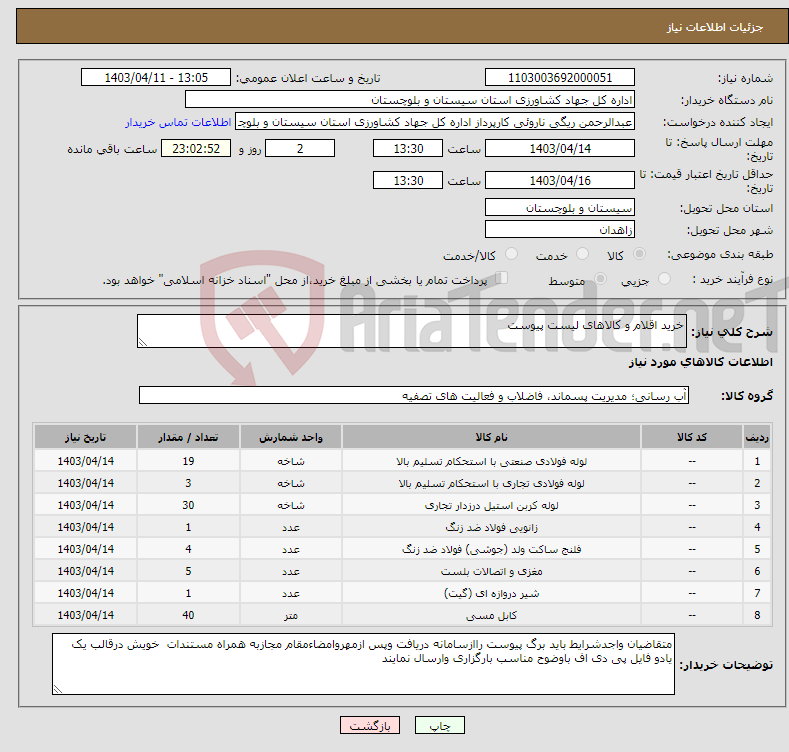Click the نام دستگاه خریدار field

[x=410, y=100]
